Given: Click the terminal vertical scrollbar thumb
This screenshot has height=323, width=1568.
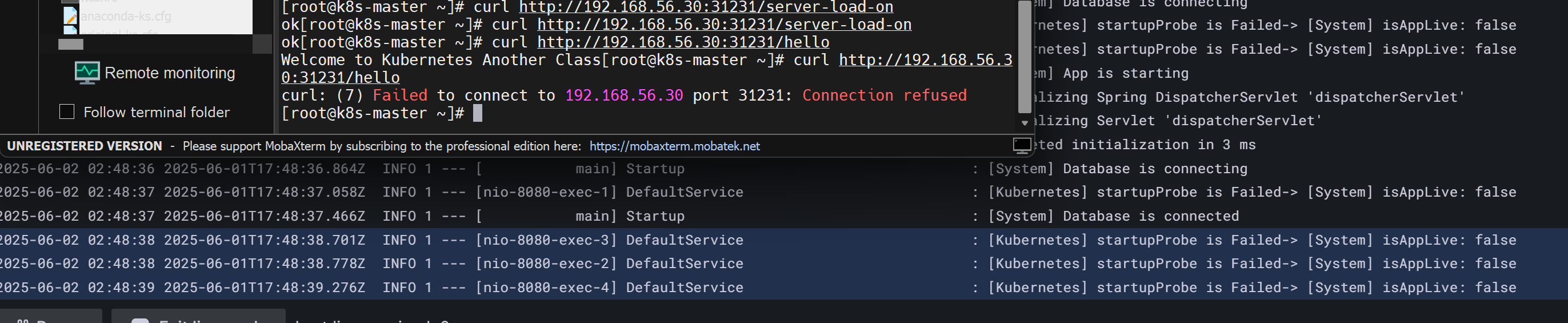Looking at the screenshot, I should coord(1025,56).
